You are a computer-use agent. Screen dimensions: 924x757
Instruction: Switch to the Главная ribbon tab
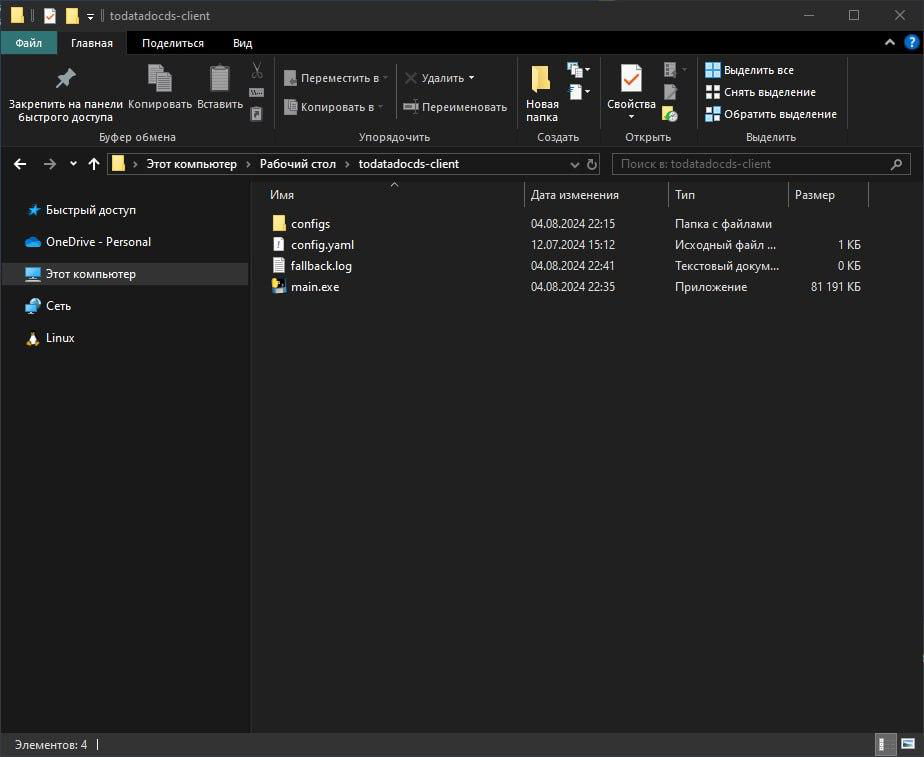point(92,43)
